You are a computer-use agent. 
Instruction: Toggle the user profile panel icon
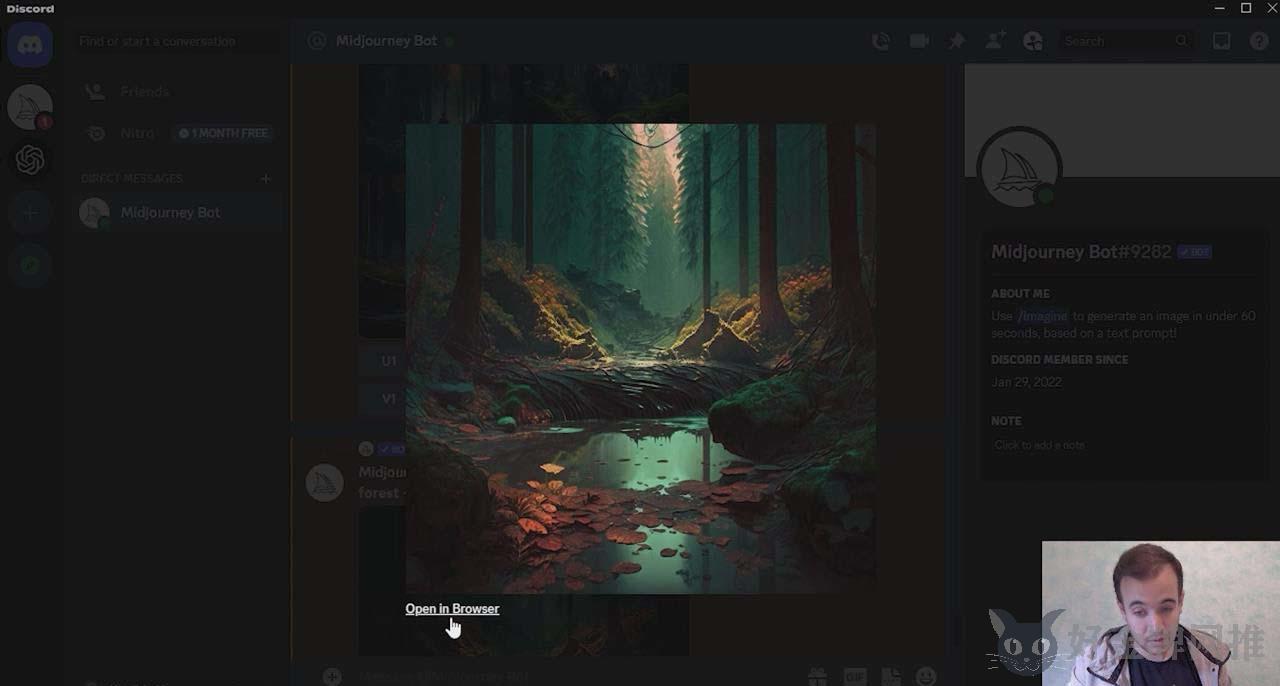click(1033, 41)
